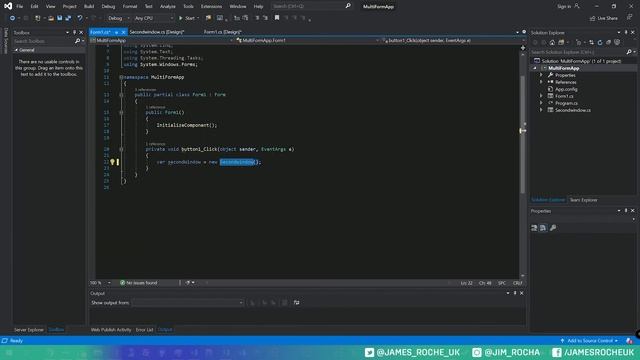Screen dimensions: 640x360
Task: Expand the Properties node in Solution Explorer
Action: click(x=541, y=75)
